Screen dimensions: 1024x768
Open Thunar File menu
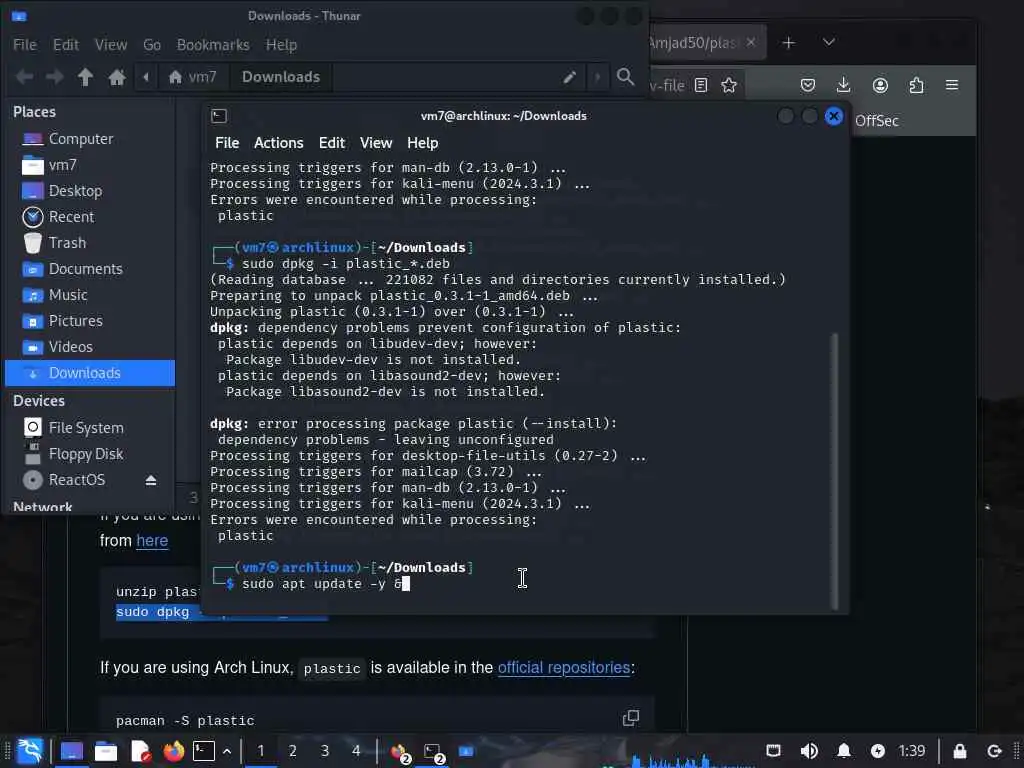click(x=25, y=44)
